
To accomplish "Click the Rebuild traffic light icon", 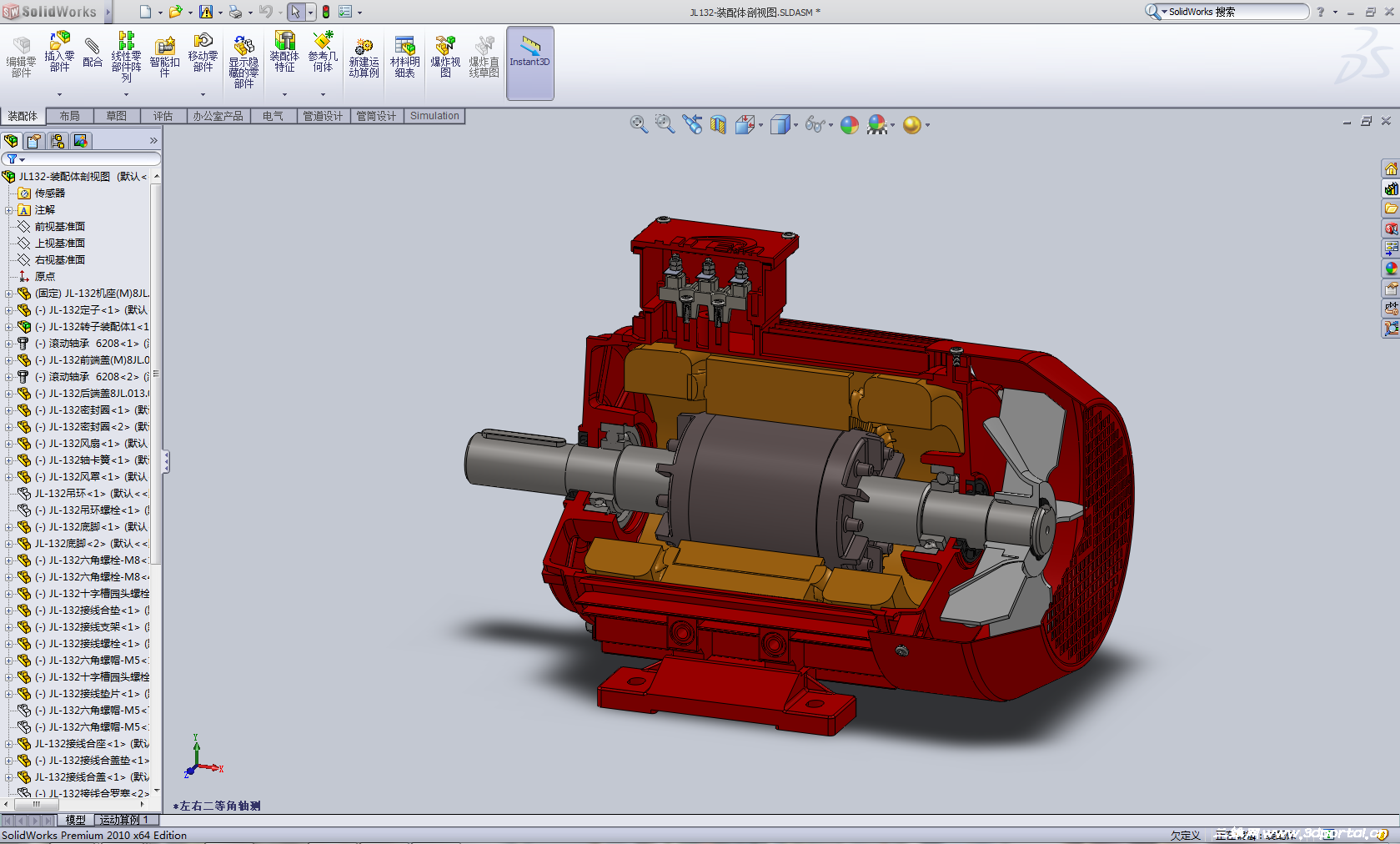I will [326, 12].
